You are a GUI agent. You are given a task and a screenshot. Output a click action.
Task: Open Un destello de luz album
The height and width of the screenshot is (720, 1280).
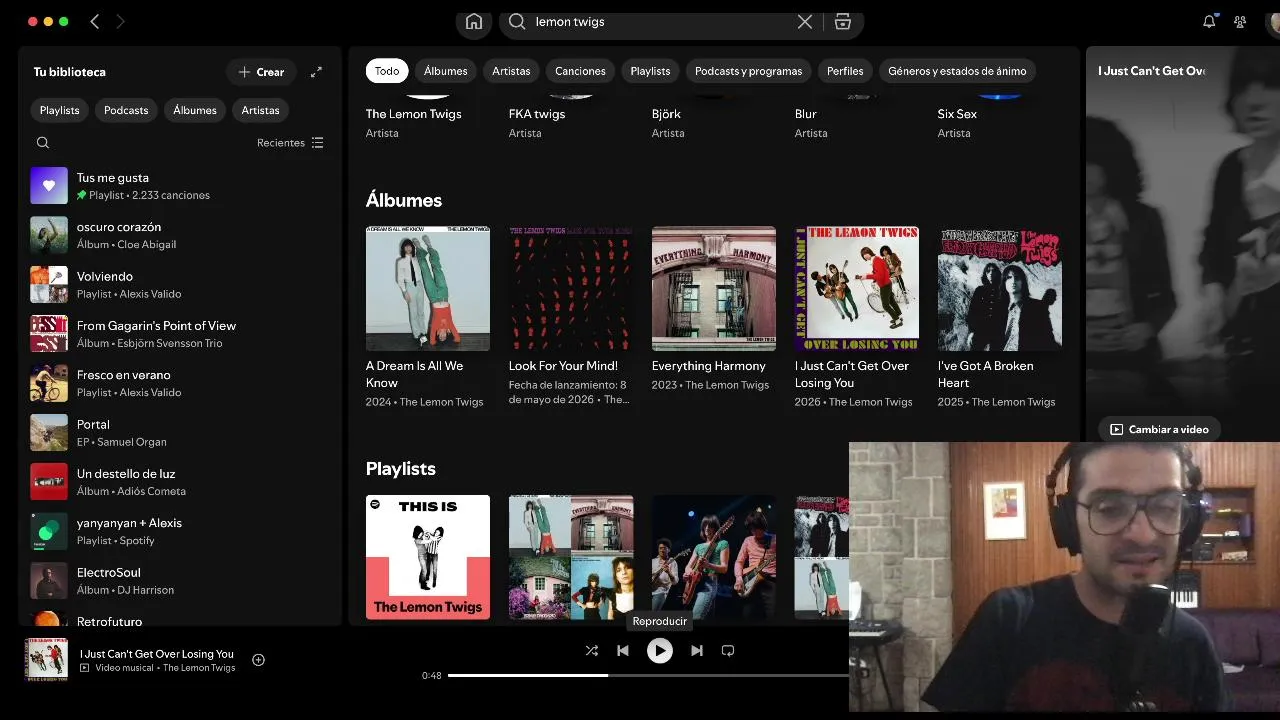click(x=180, y=482)
